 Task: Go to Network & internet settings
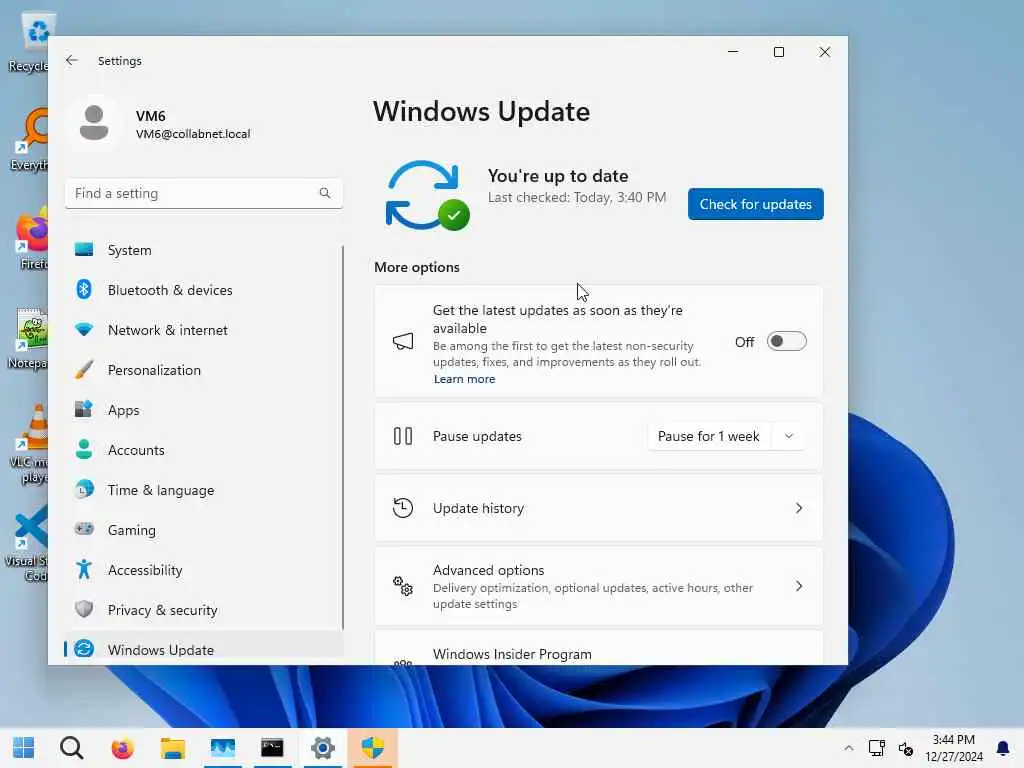tap(203, 330)
